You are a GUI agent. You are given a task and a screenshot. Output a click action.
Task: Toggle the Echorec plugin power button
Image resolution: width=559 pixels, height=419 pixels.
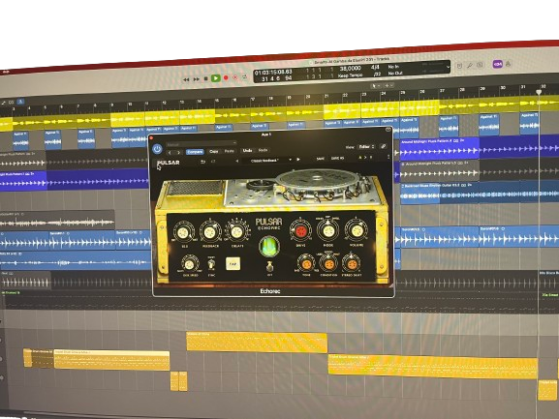click(157, 149)
